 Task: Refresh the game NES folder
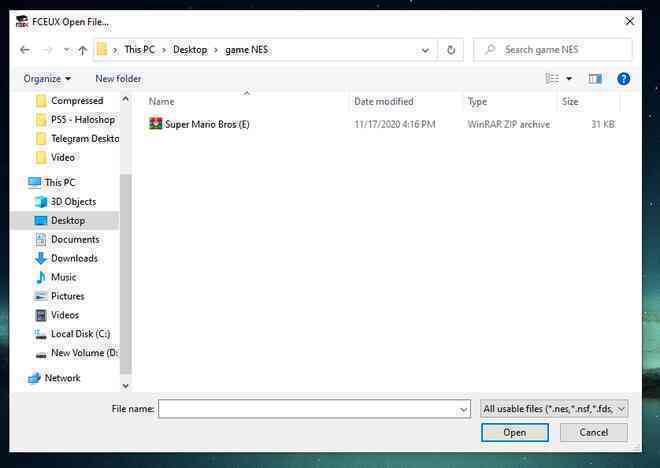click(451, 51)
